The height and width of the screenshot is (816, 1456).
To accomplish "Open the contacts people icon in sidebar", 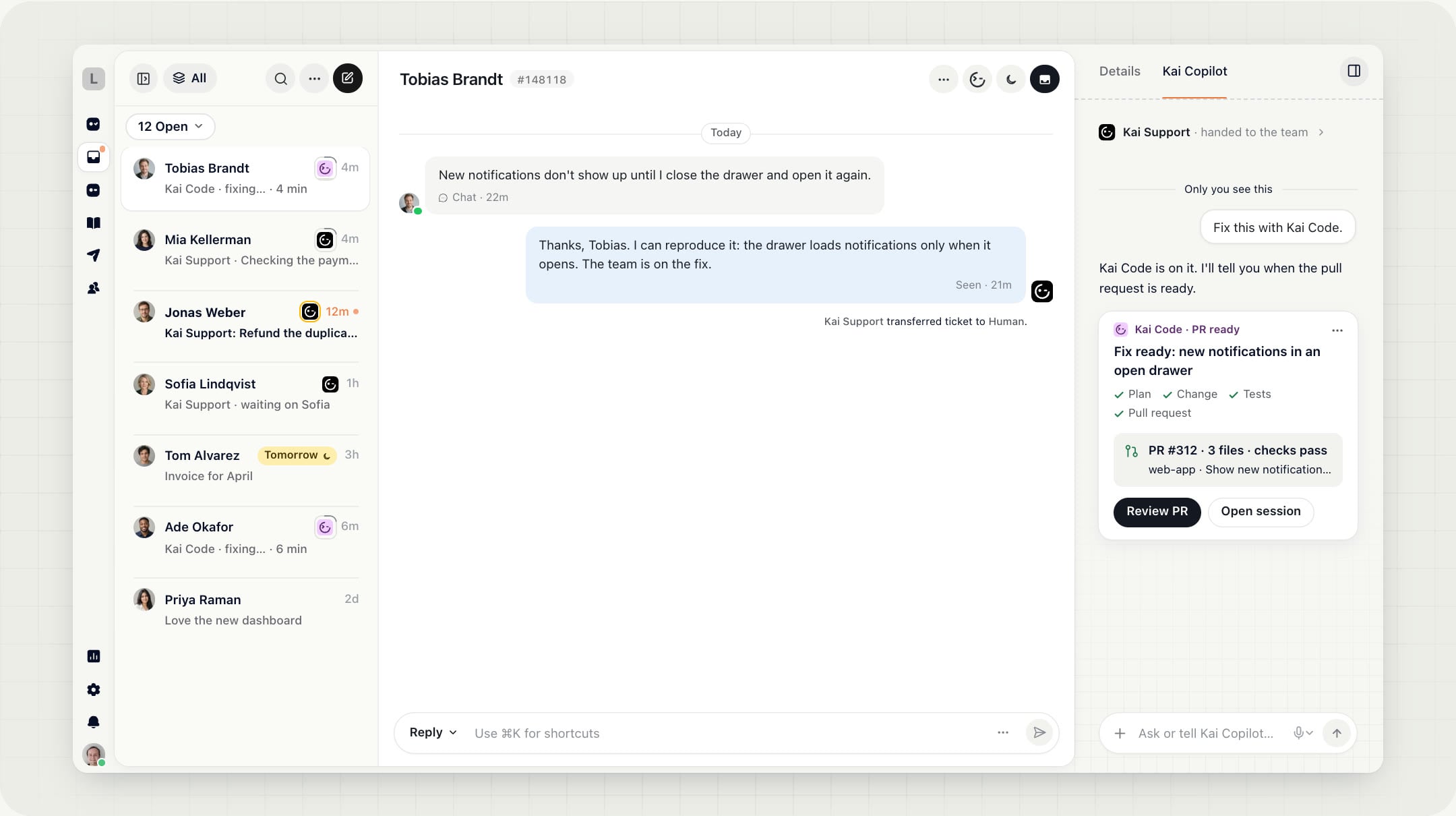I will [94, 288].
